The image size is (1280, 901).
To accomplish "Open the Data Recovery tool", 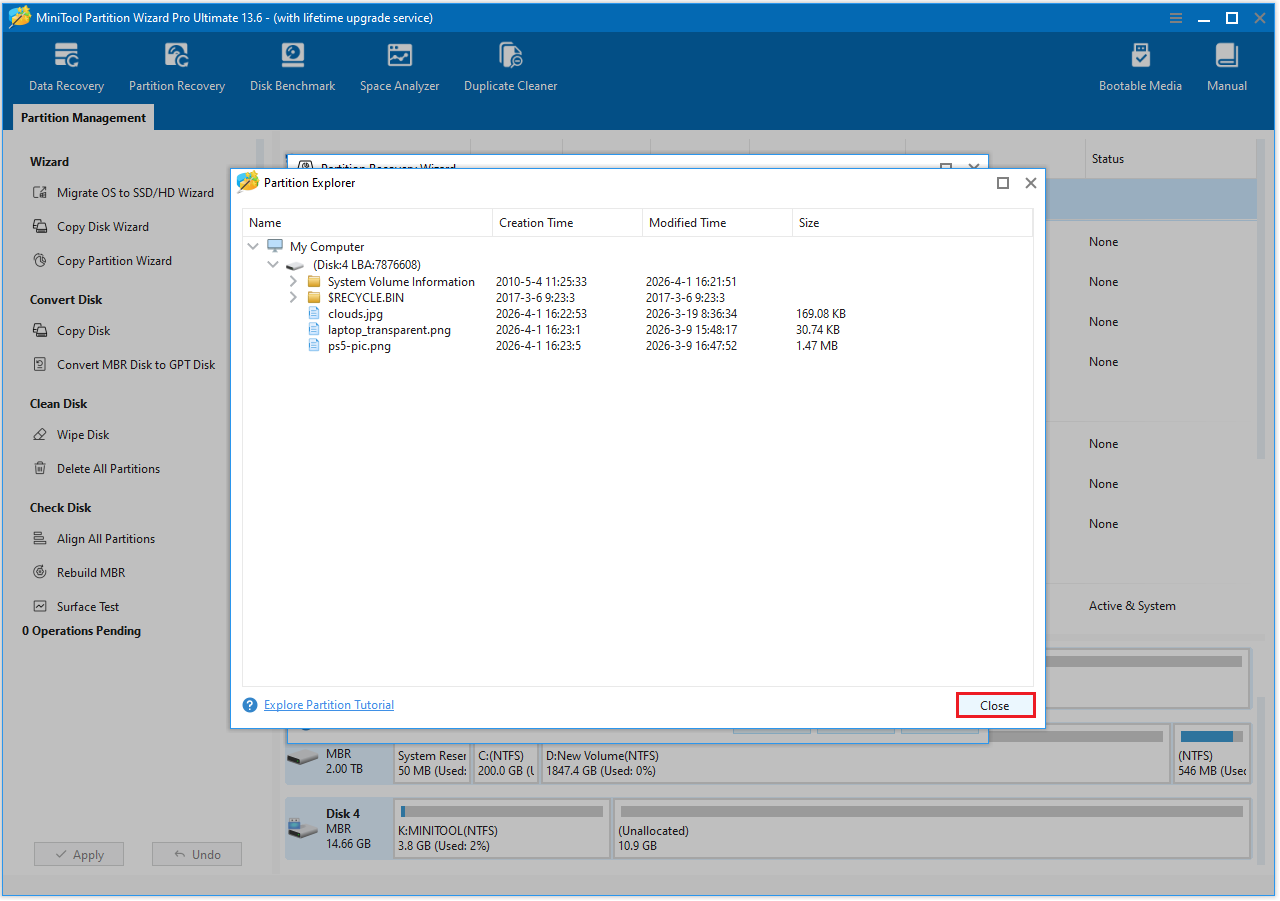I will coord(66,65).
